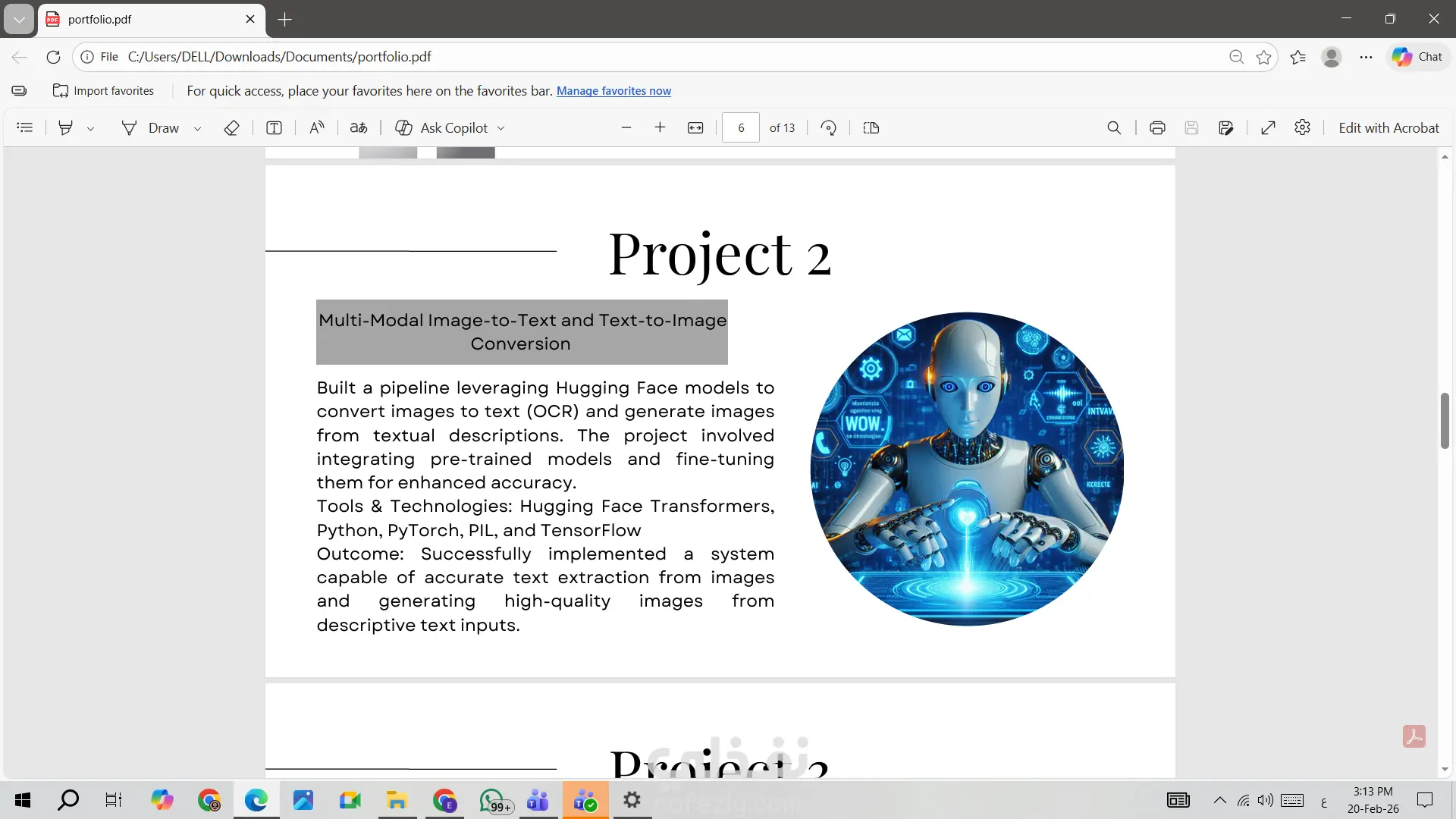Open the Manage favorites now link

pos(613,91)
